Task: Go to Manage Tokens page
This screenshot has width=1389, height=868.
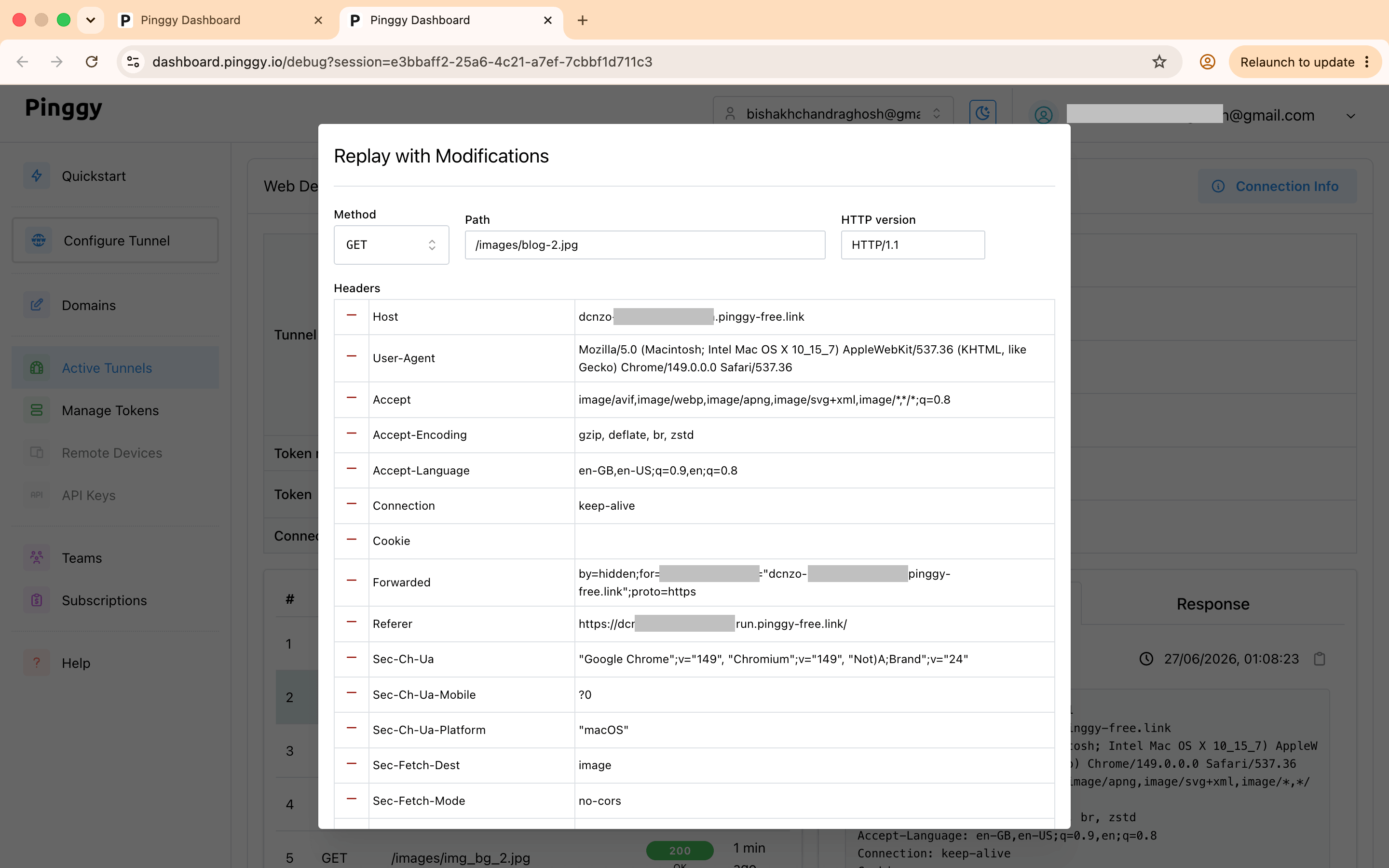Action: point(115,410)
